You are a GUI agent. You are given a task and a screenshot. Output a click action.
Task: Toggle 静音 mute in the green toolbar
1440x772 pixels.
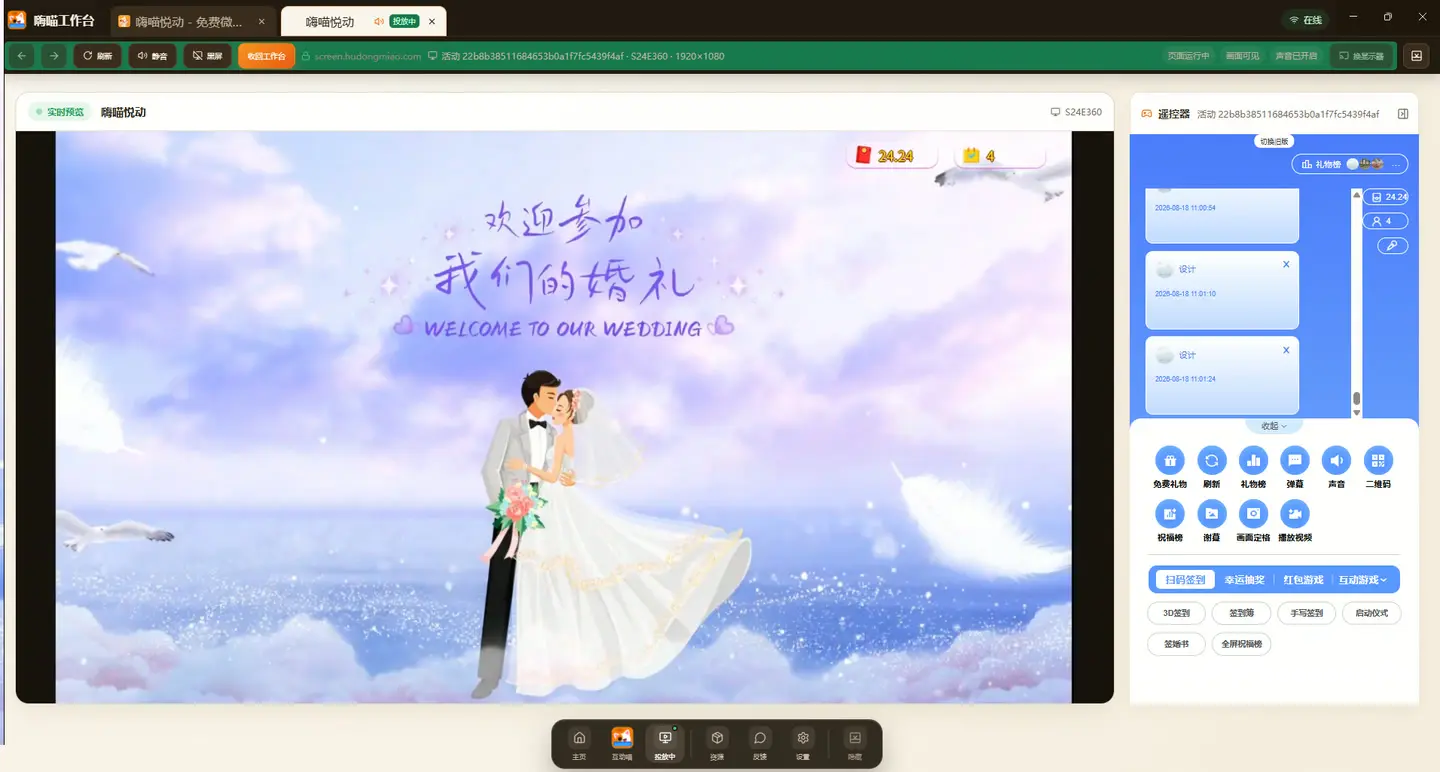(x=152, y=56)
